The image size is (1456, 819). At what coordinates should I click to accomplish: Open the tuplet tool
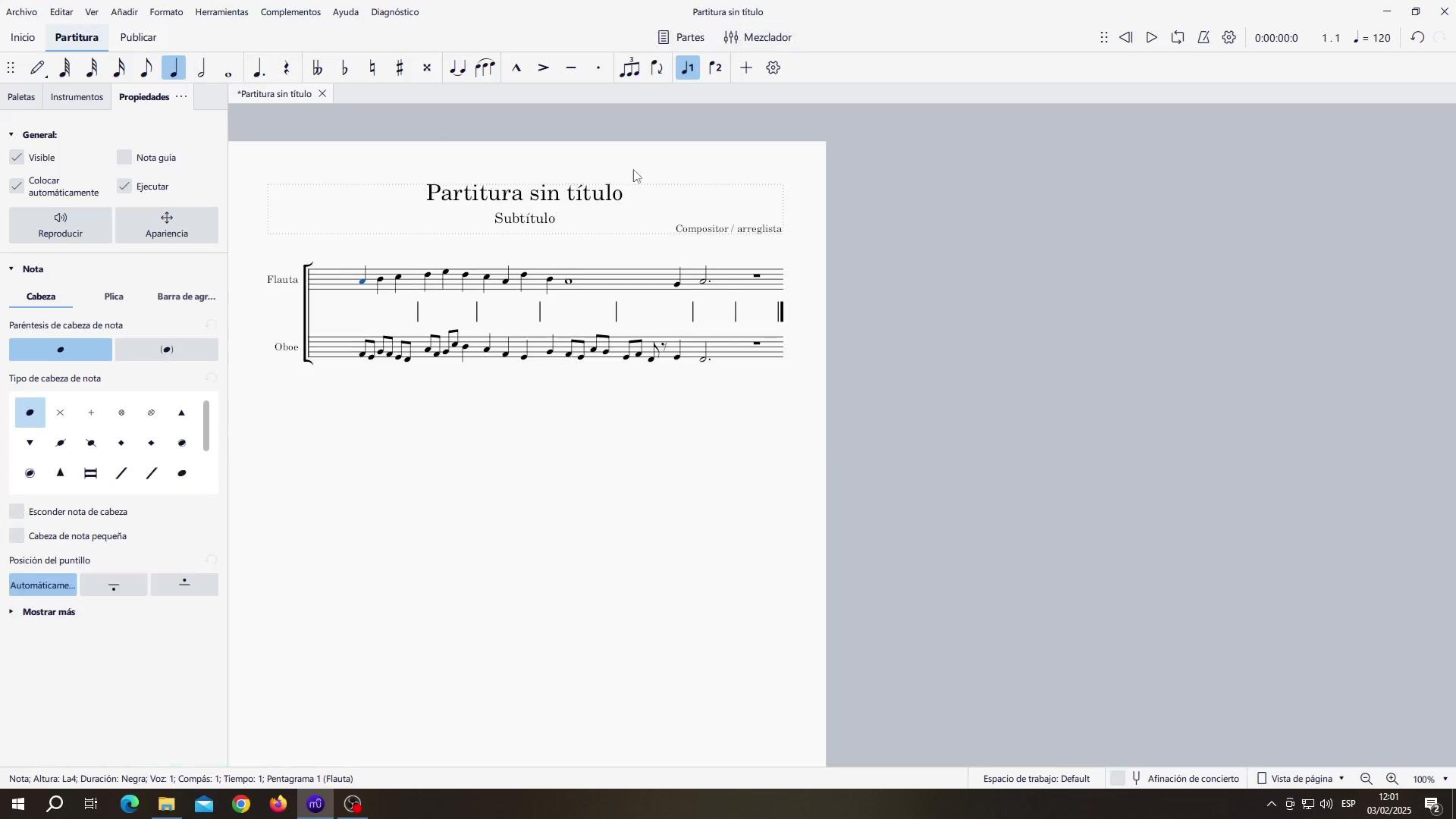point(629,68)
